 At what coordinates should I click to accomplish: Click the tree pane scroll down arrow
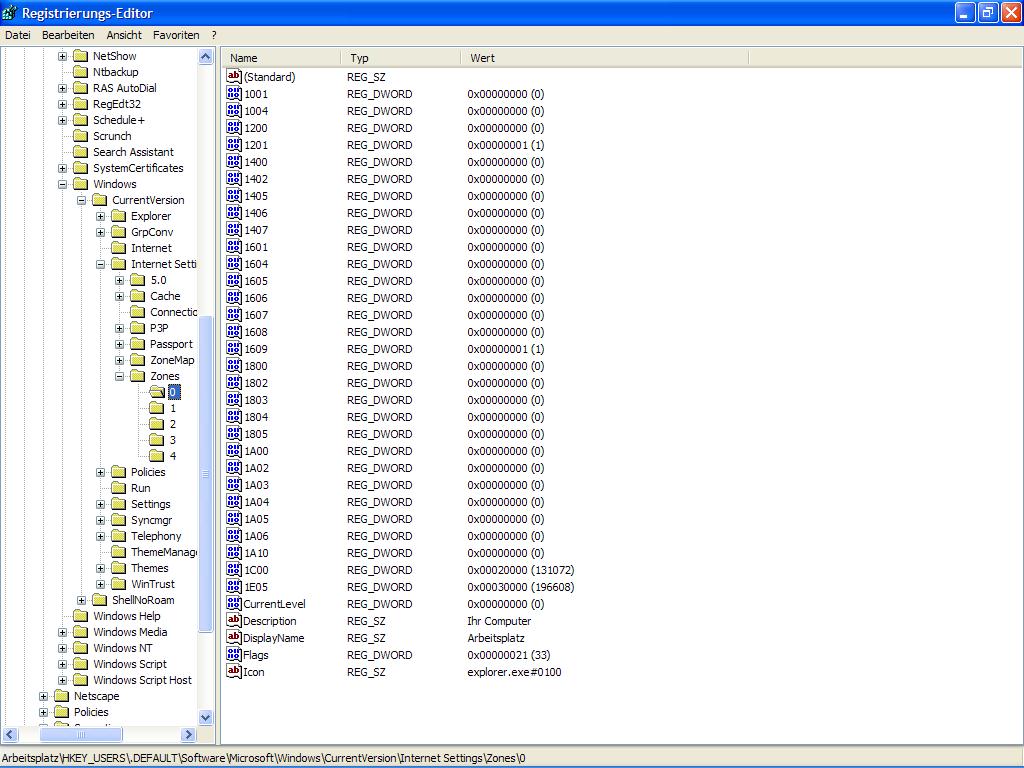coord(206,717)
